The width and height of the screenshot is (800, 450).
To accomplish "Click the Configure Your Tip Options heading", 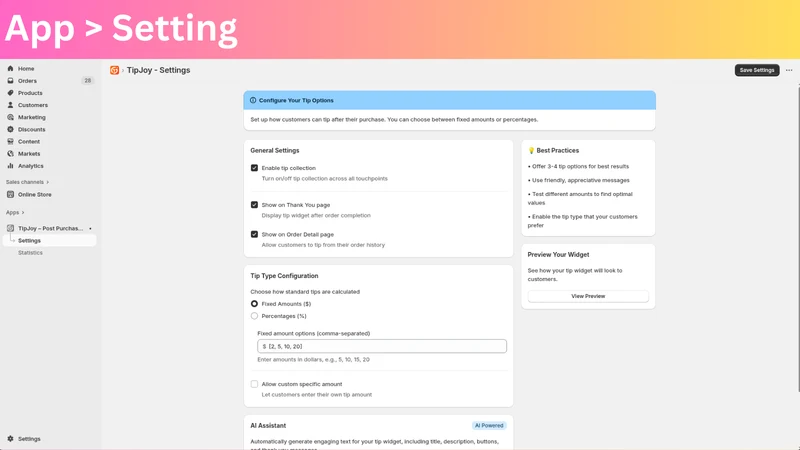I will coord(296,101).
